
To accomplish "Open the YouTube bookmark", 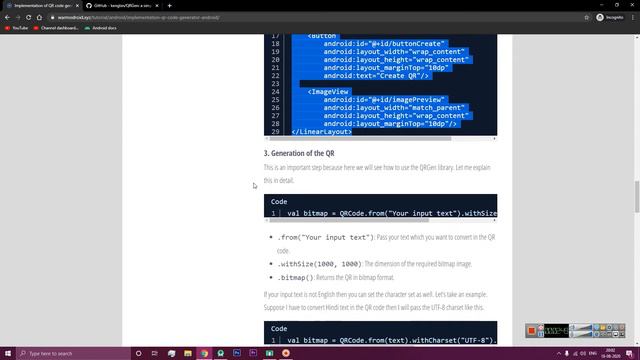I will [x=16, y=28].
